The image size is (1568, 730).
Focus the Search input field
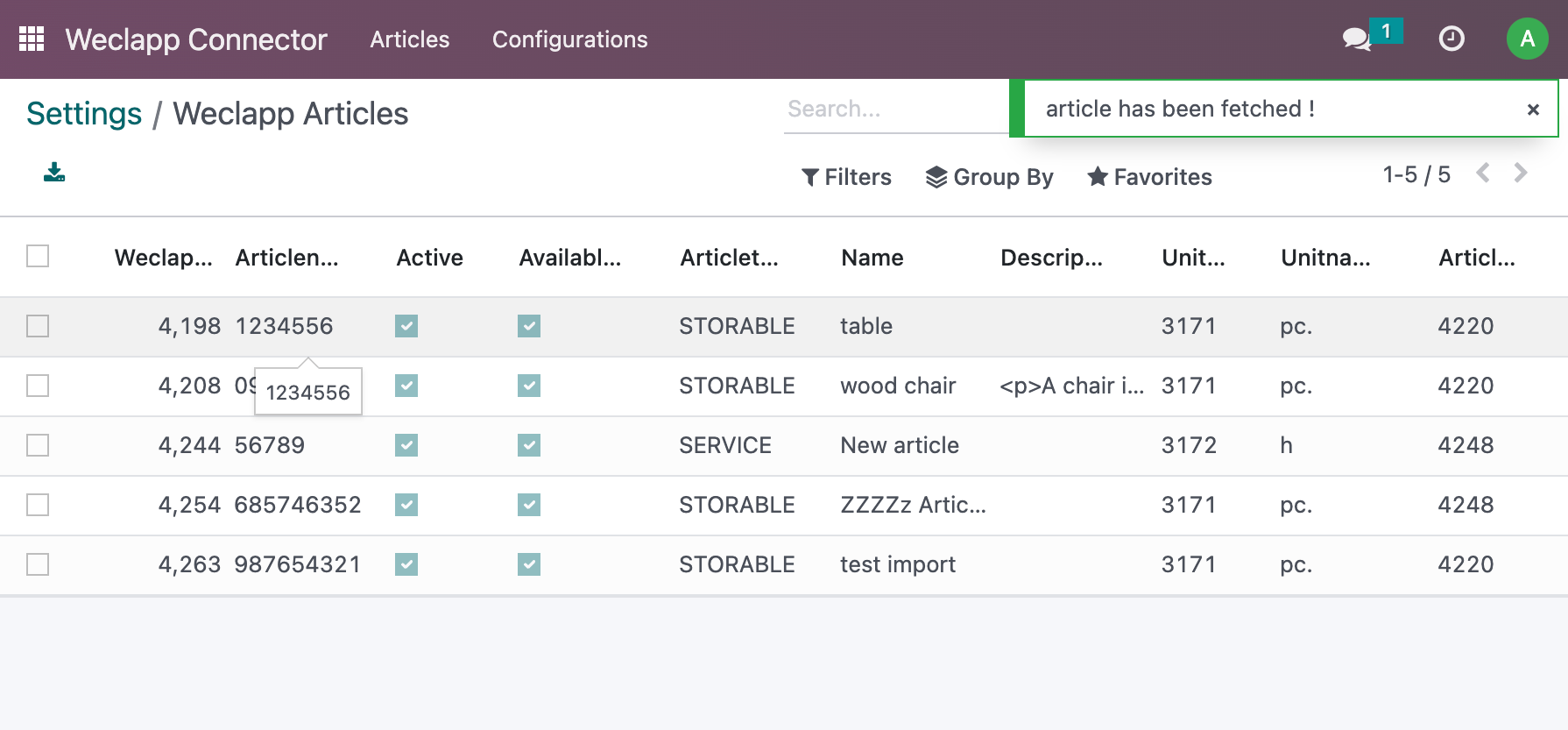click(x=896, y=110)
